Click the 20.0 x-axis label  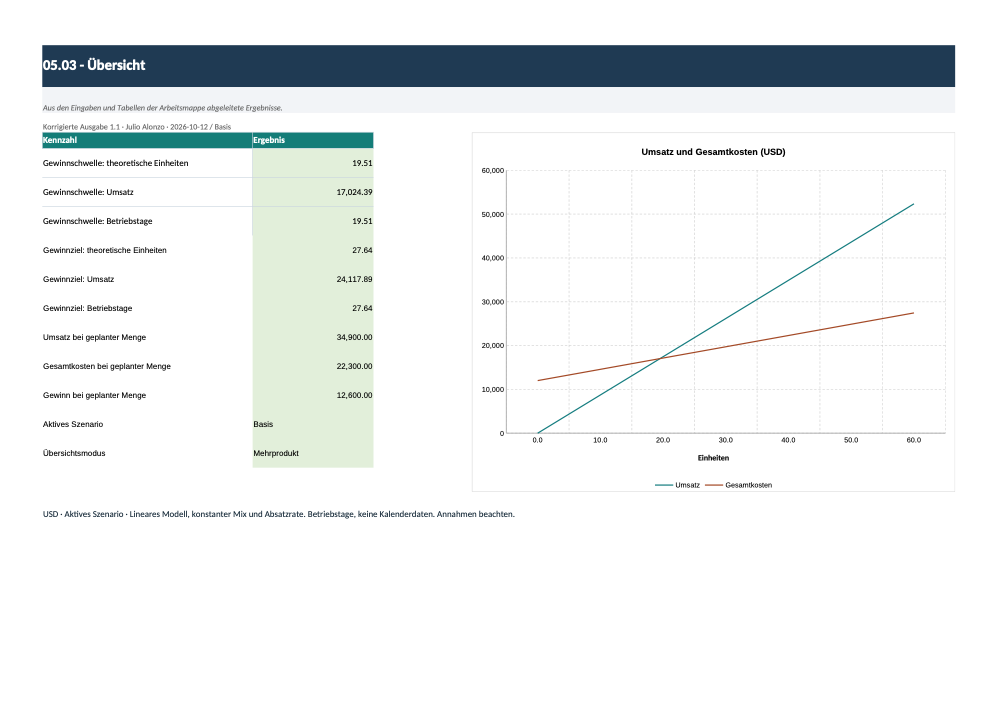663,440
